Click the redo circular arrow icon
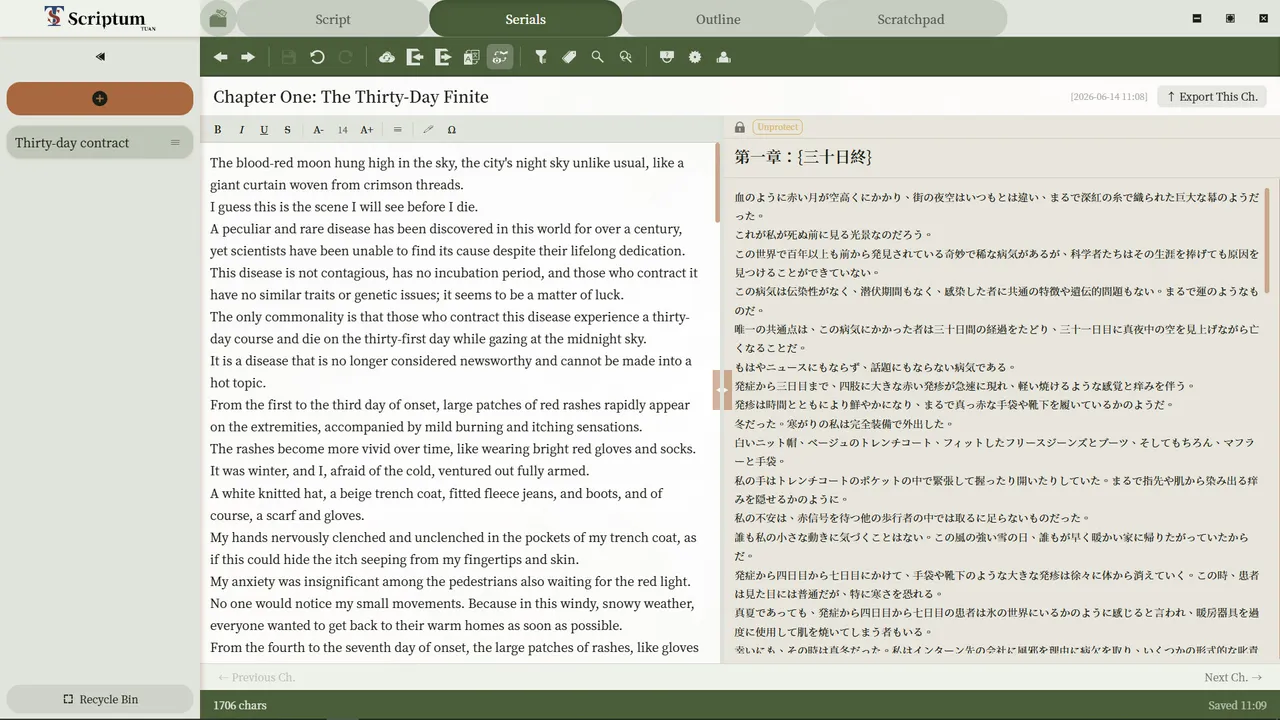This screenshot has height=720, width=1280. (x=345, y=57)
